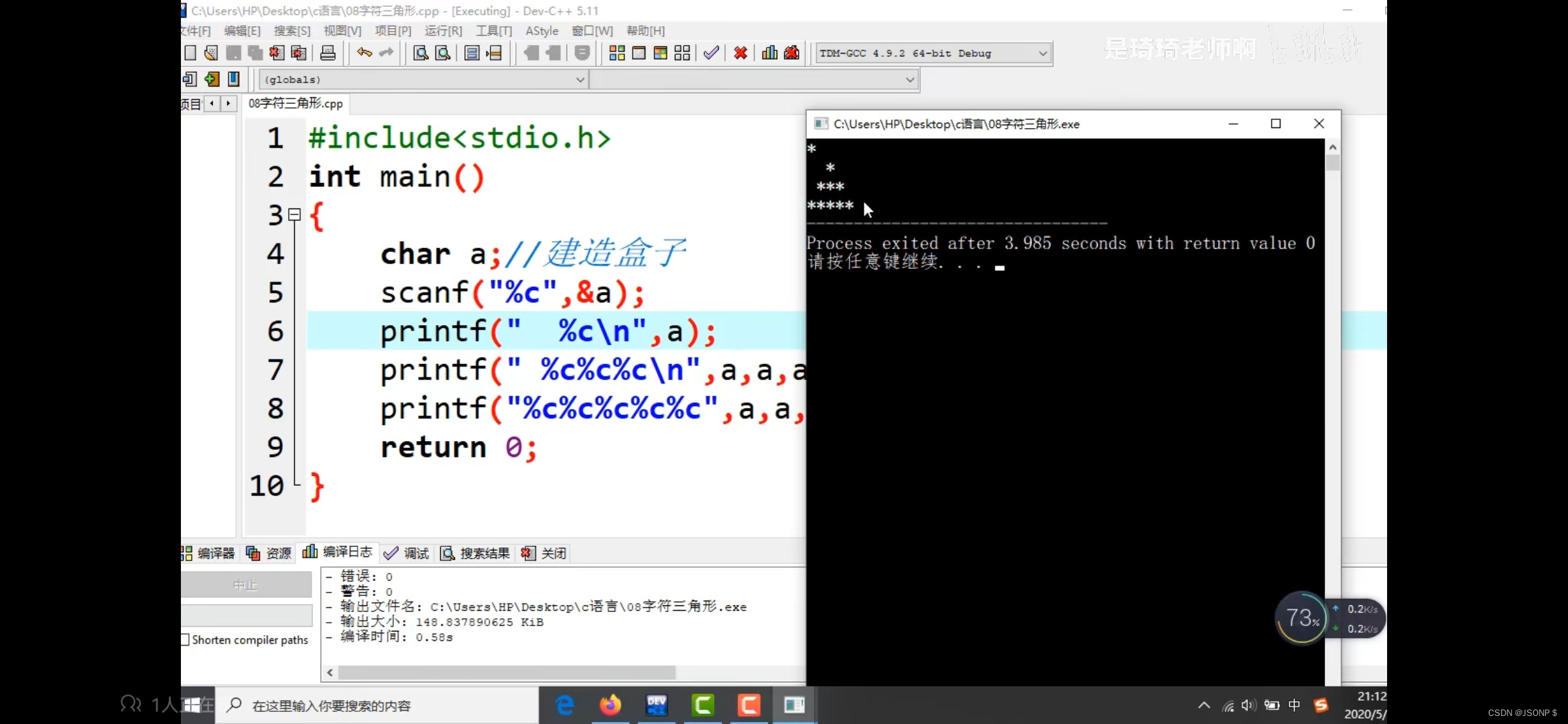Open the TDM-GCC compiler dropdown
The width and height of the screenshot is (1568, 724).
tap(1042, 53)
